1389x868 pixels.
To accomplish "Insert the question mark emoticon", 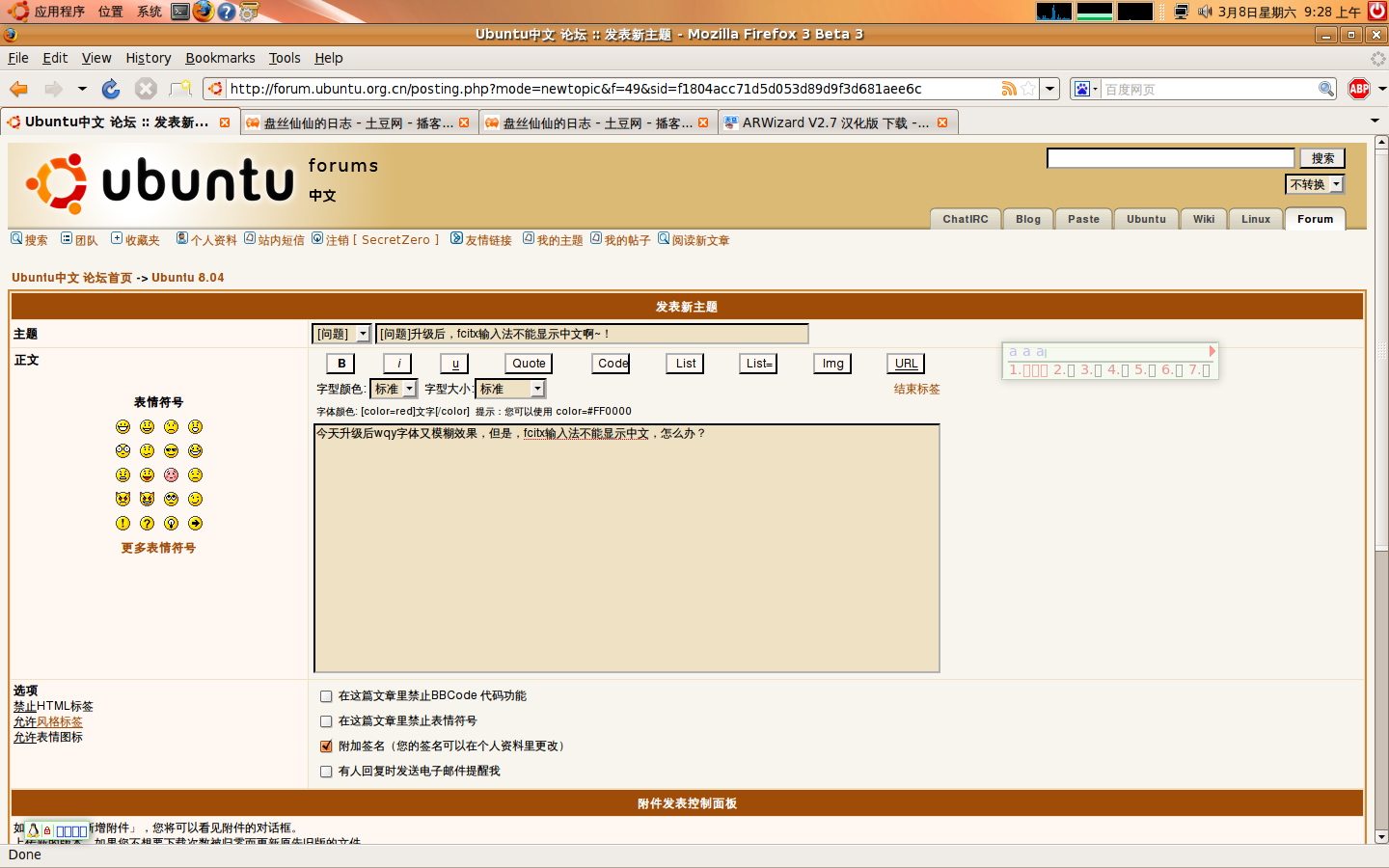I will tap(147, 523).
